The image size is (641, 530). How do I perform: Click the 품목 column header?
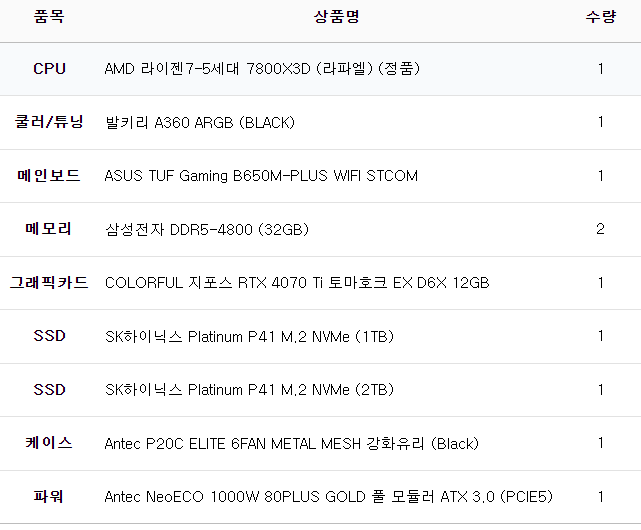click(x=49, y=18)
